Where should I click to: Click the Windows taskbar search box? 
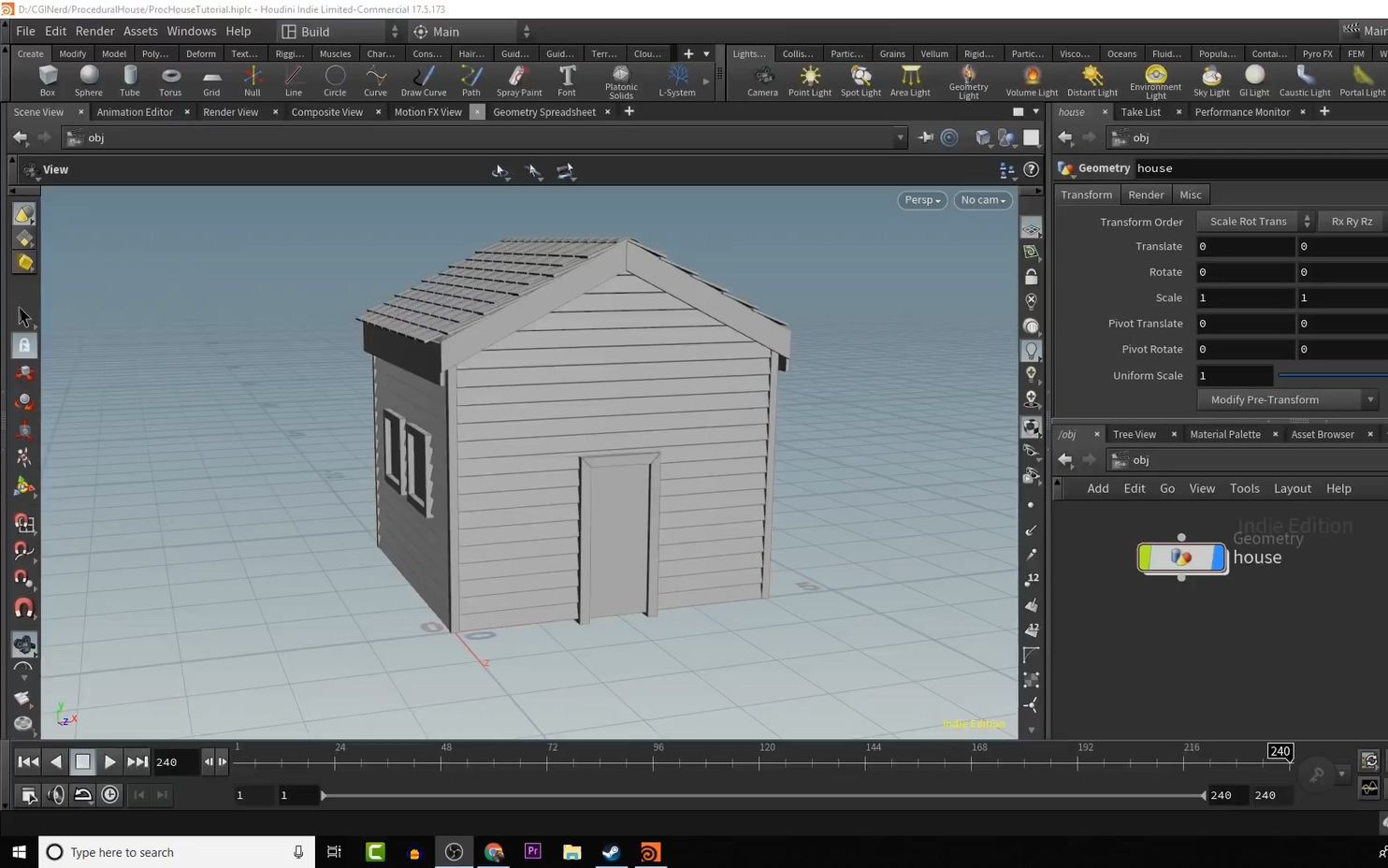[173, 852]
